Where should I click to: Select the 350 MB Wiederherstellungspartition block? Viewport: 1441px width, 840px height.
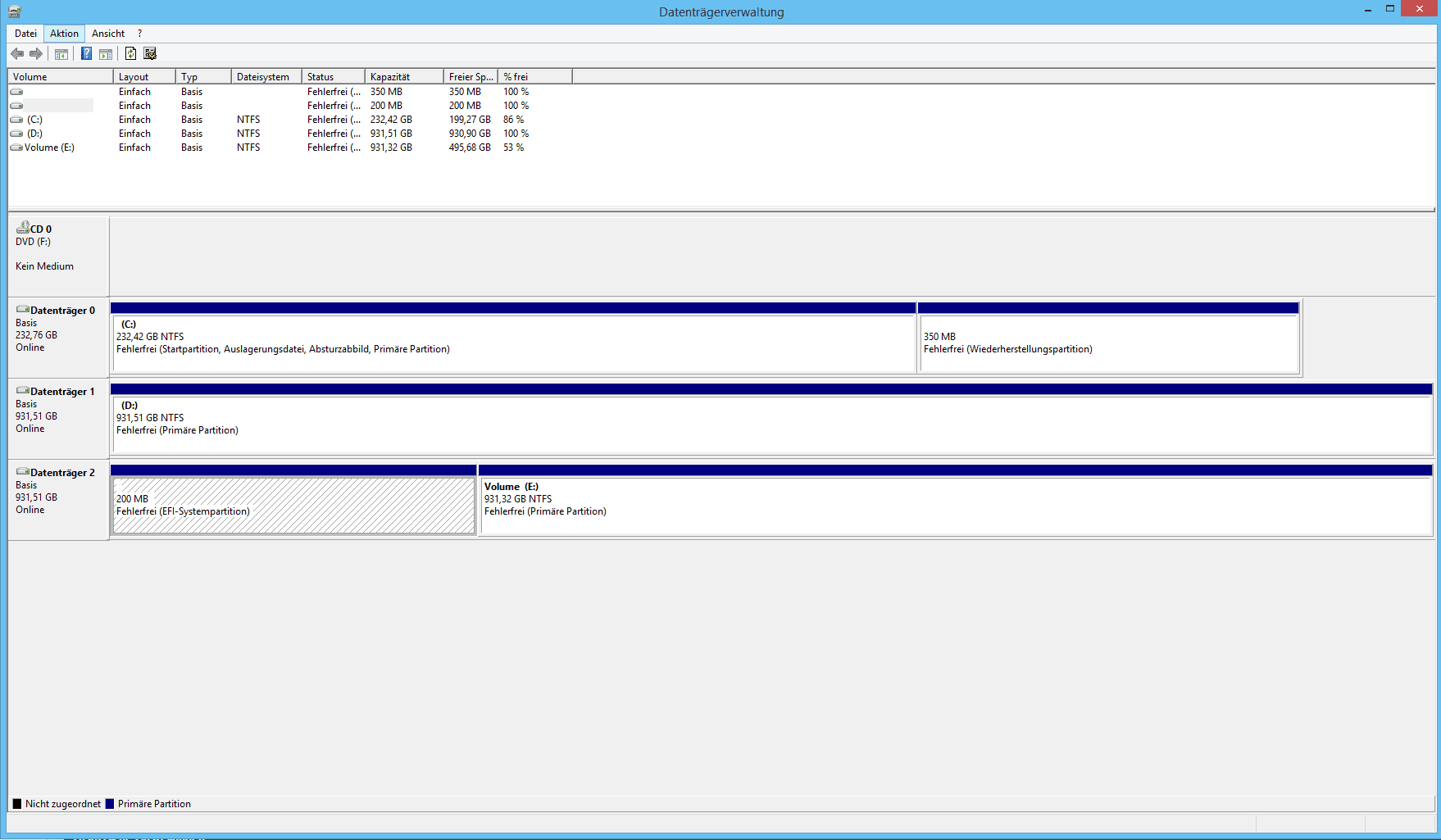pyautogui.click(x=1108, y=338)
